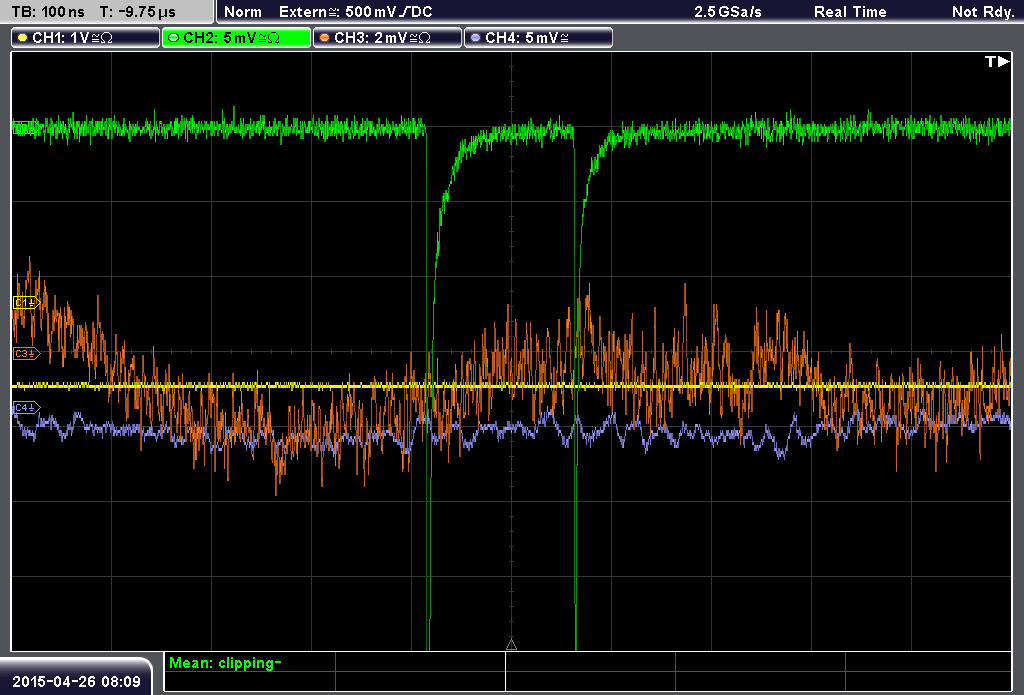The width and height of the screenshot is (1024, 695).
Task: Click the purple CH4 color dot
Action: tap(475, 38)
